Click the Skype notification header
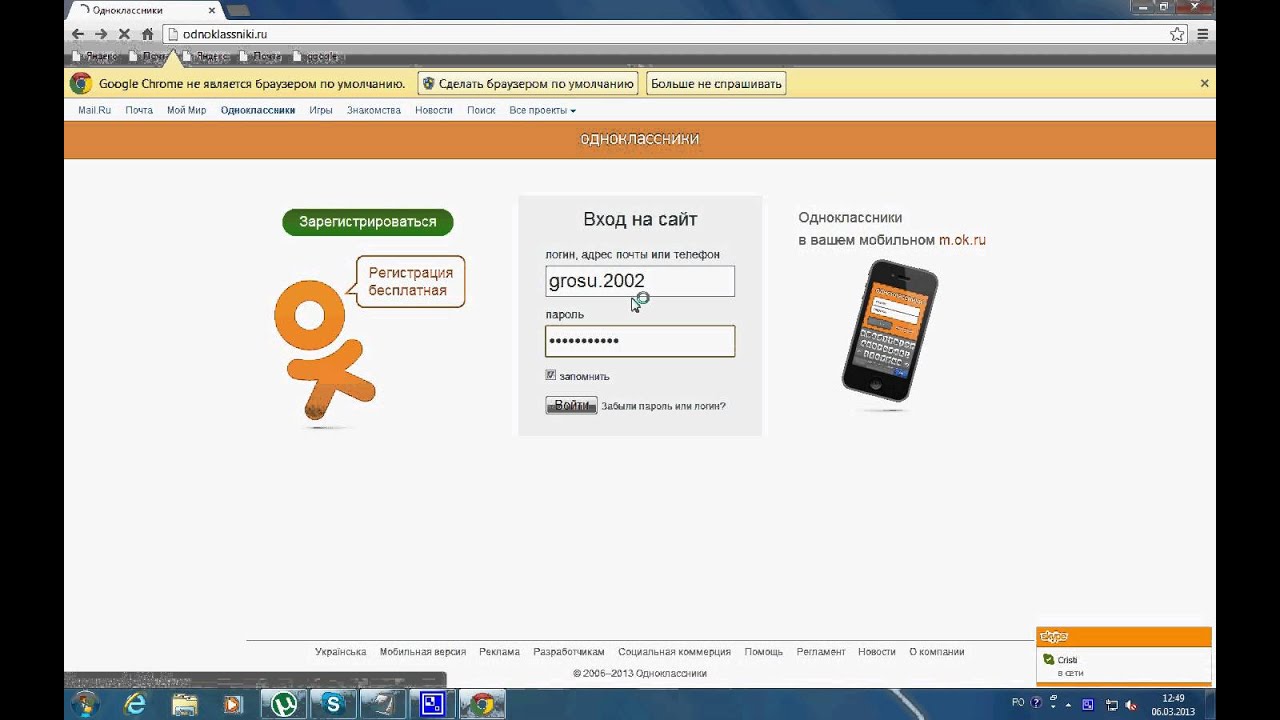The width and height of the screenshot is (1280, 720). (1123, 637)
